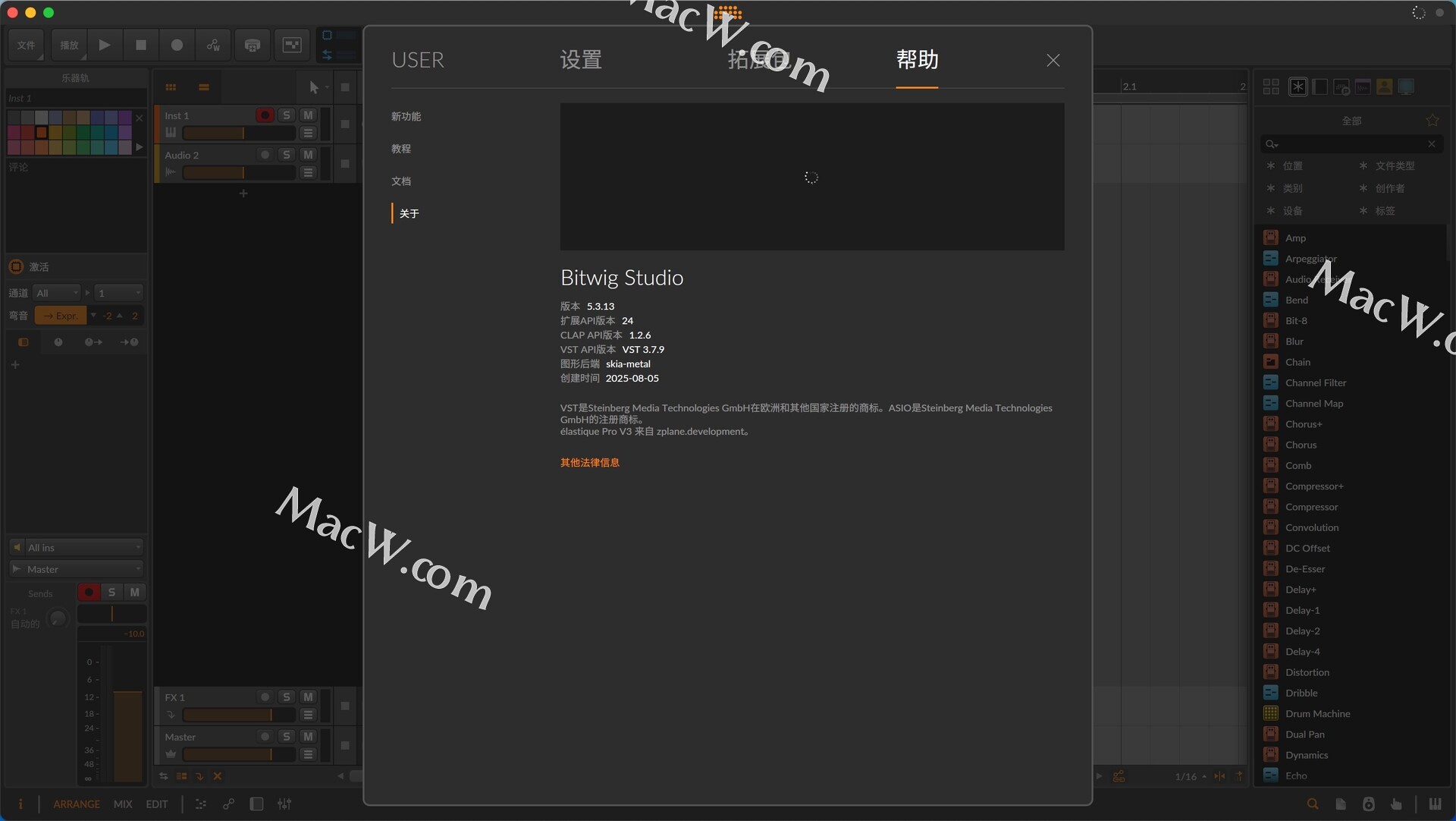Click the transport Stop square button
Screen dimensions: 1456x821
click(x=141, y=45)
